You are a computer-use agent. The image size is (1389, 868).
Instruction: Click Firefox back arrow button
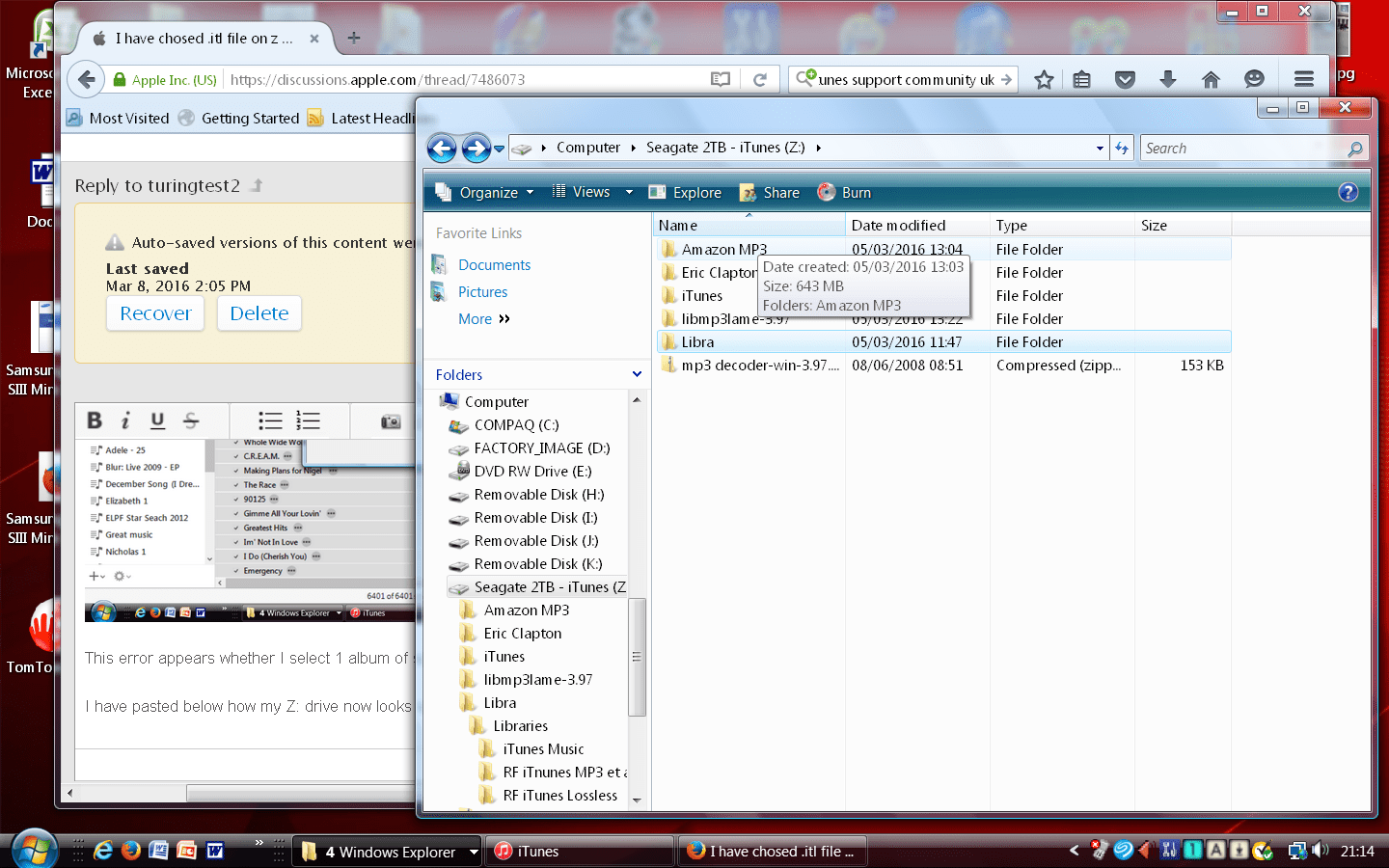[x=87, y=79]
